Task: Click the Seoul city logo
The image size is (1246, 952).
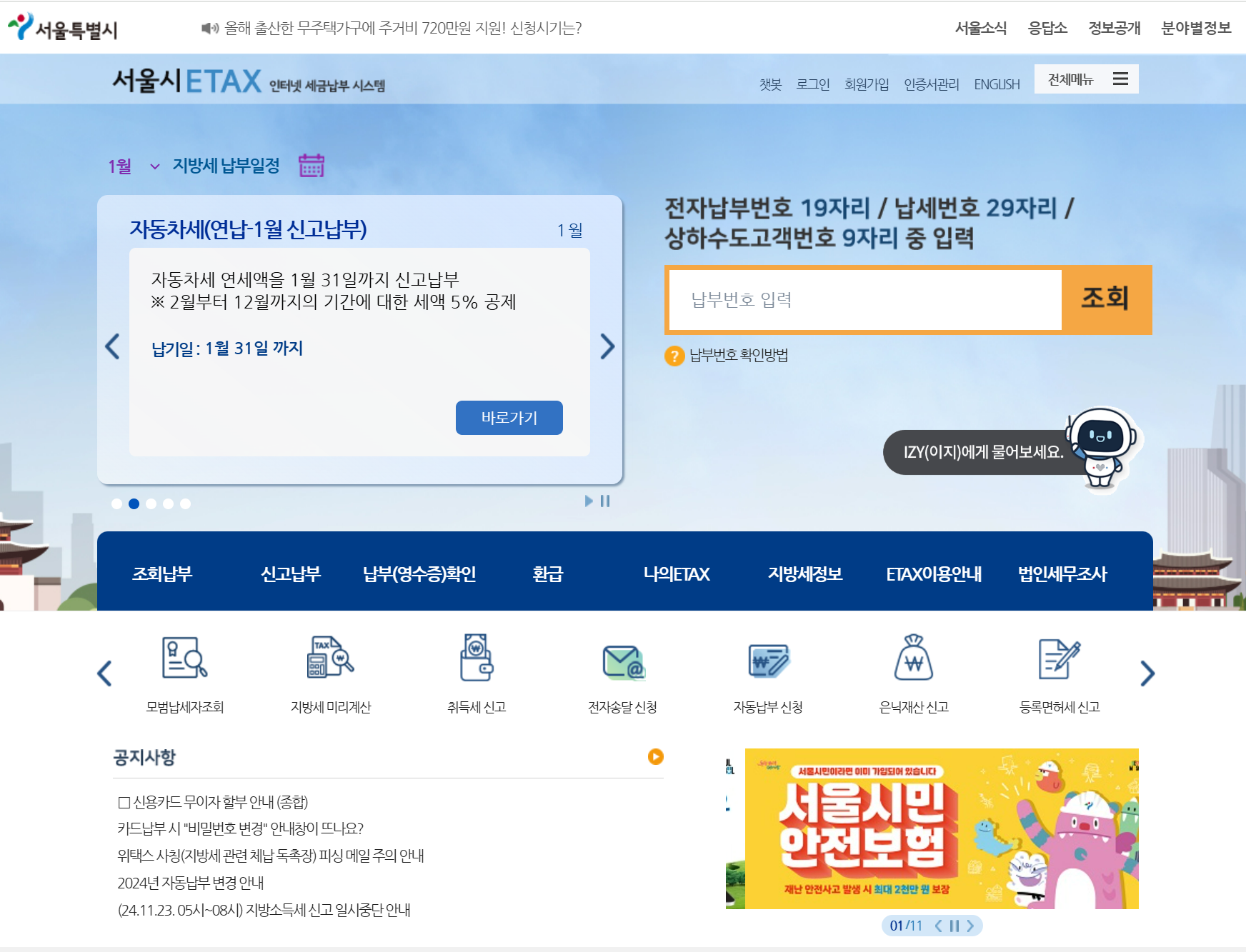Action: (63, 28)
